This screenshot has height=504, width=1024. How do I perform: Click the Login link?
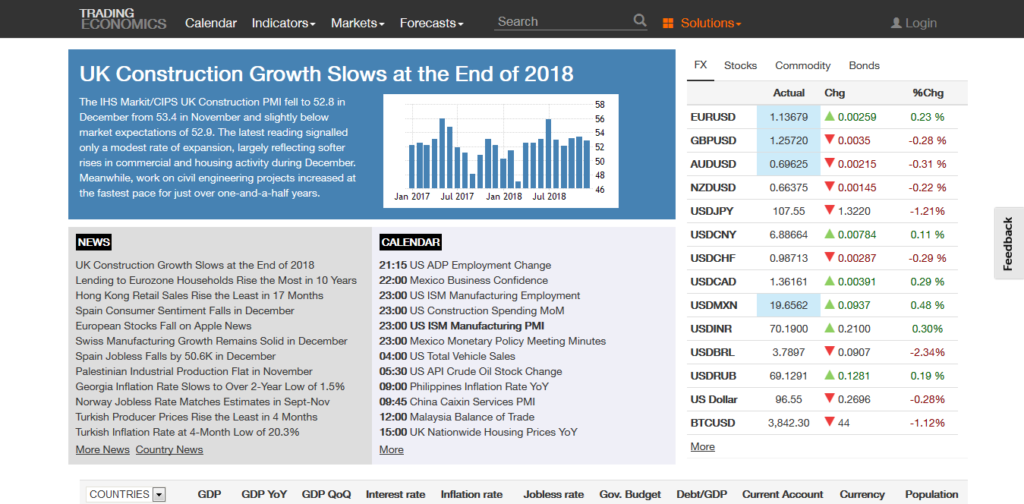[x=921, y=24]
